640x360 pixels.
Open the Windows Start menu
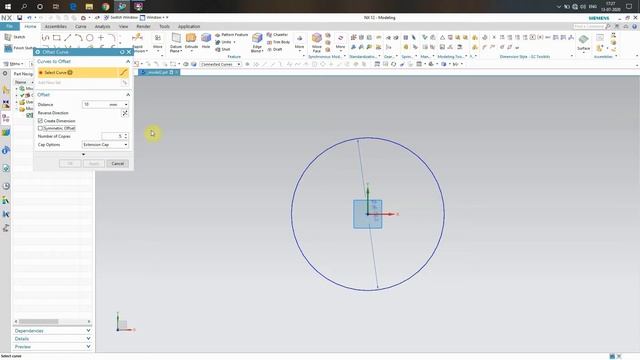click(x=8, y=7)
